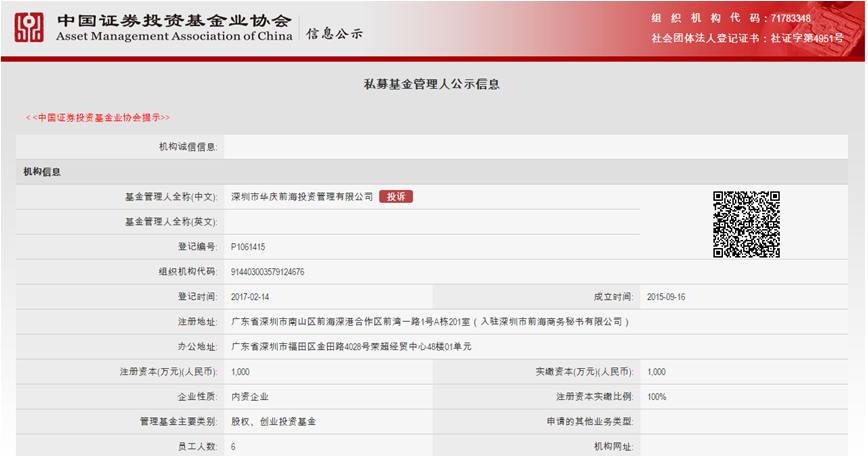Viewport: 868px width, 457px height.
Task: Click the 信息公示 header text
Action: click(x=334, y=34)
